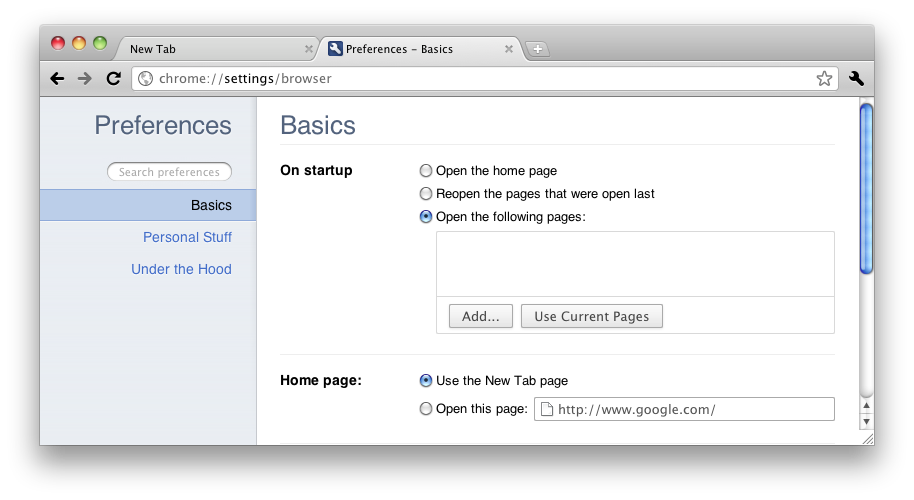The image size is (914, 500).
Task: Open a new tab with the plus button
Action: tap(537, 49)
